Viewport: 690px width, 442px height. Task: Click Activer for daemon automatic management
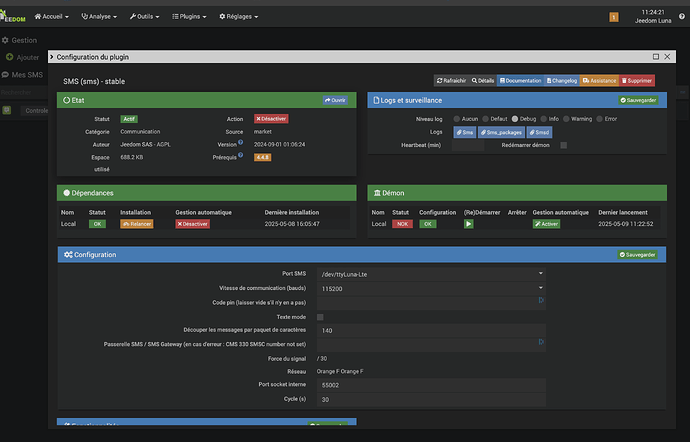(546, 224)
